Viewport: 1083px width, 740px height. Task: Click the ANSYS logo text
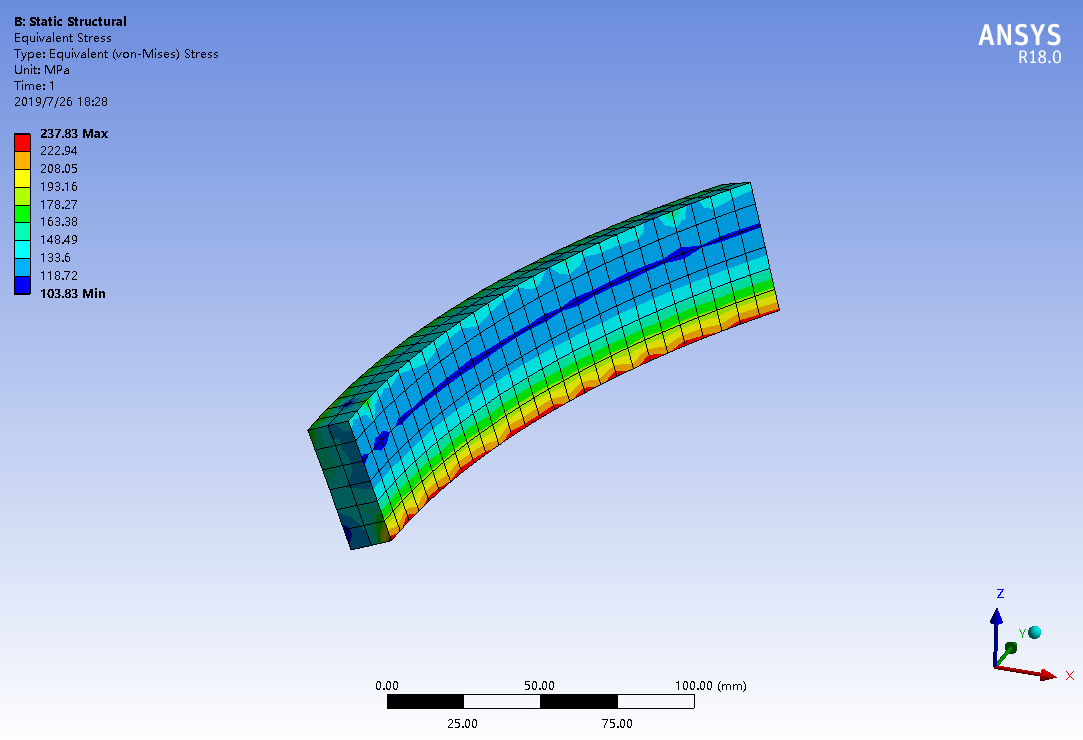tap(1019, 35)
